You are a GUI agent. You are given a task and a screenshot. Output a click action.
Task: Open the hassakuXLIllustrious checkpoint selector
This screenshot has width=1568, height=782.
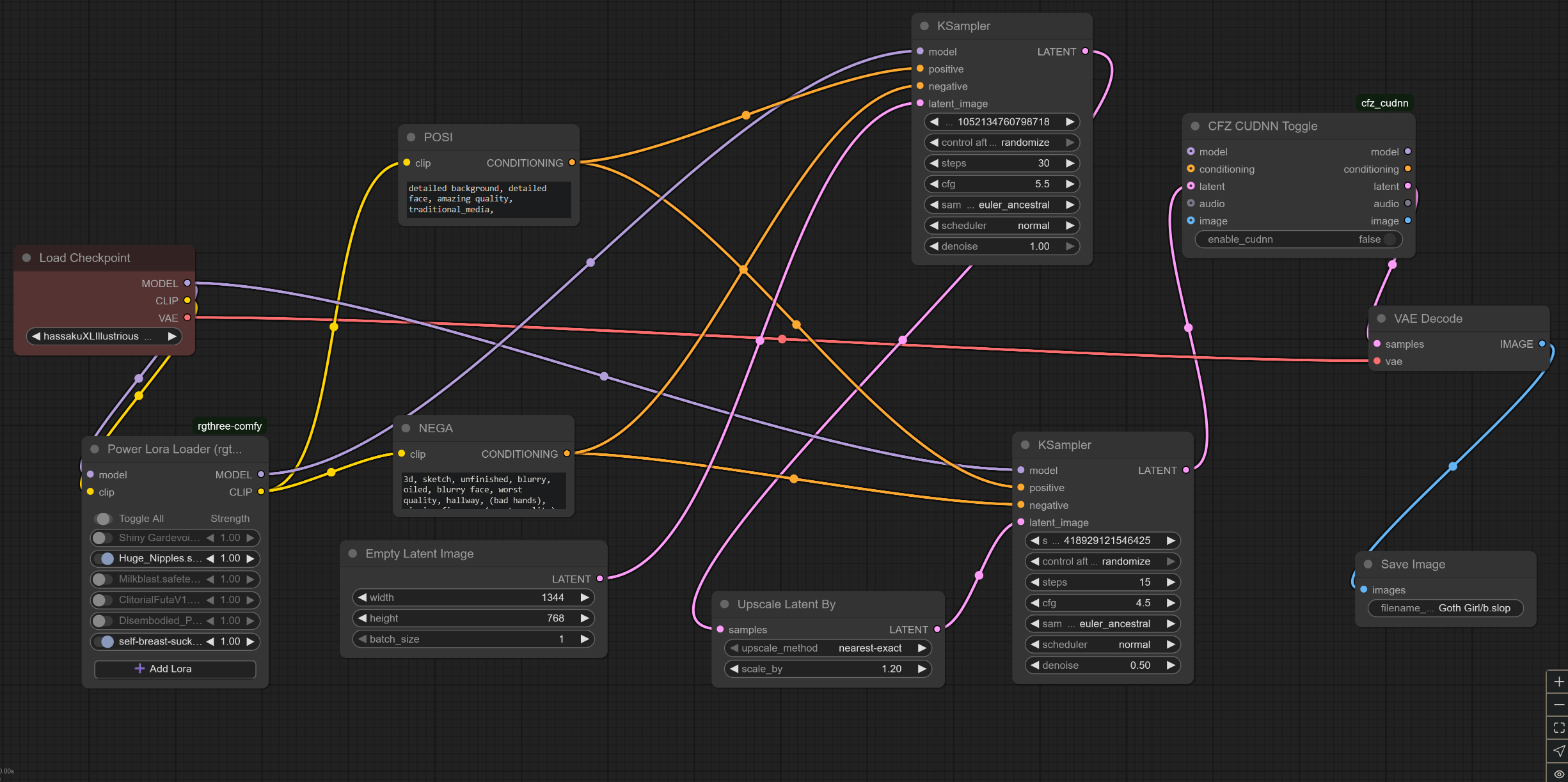pos(104,336)
